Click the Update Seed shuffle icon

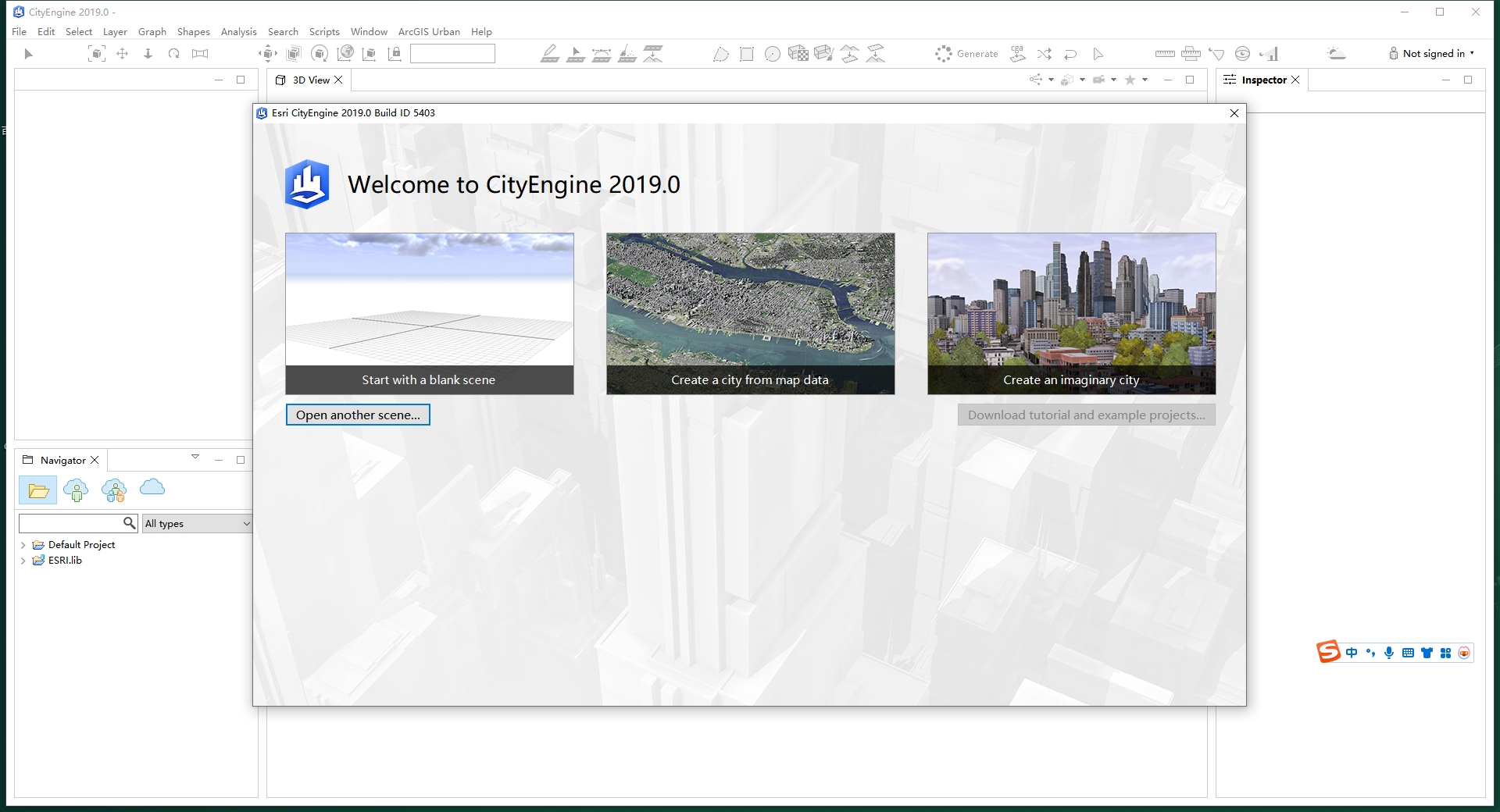pos(1044,54)
